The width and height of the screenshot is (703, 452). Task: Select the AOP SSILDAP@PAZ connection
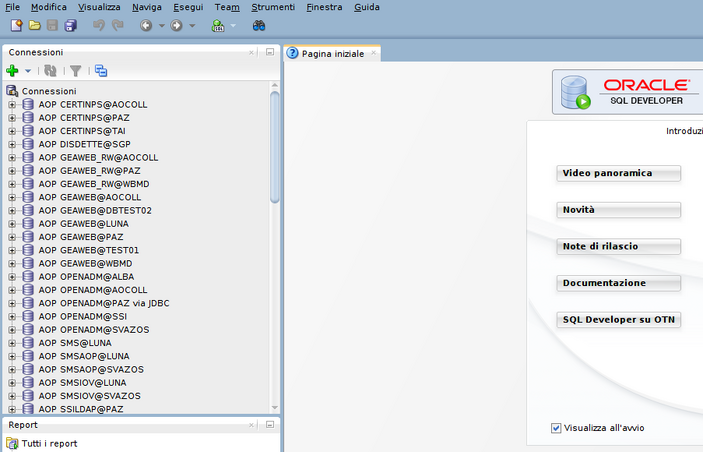(x=81, y=409)
